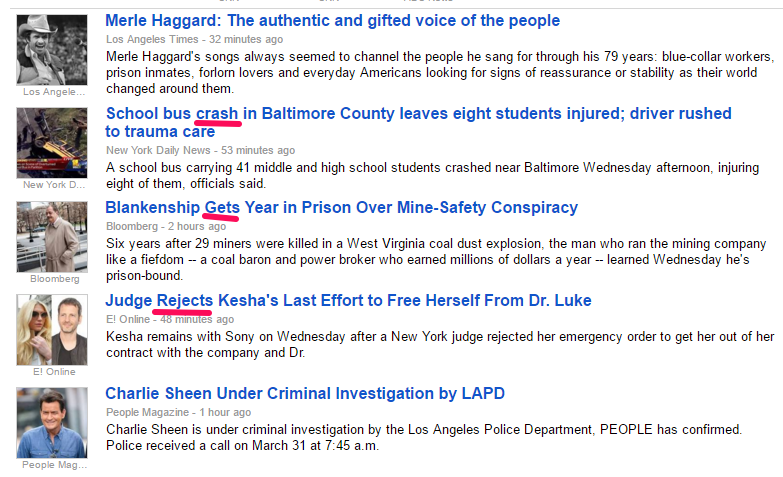Click the New York Daily News source
This screenshot has width=783, height=477.
(x=158, y=150)
